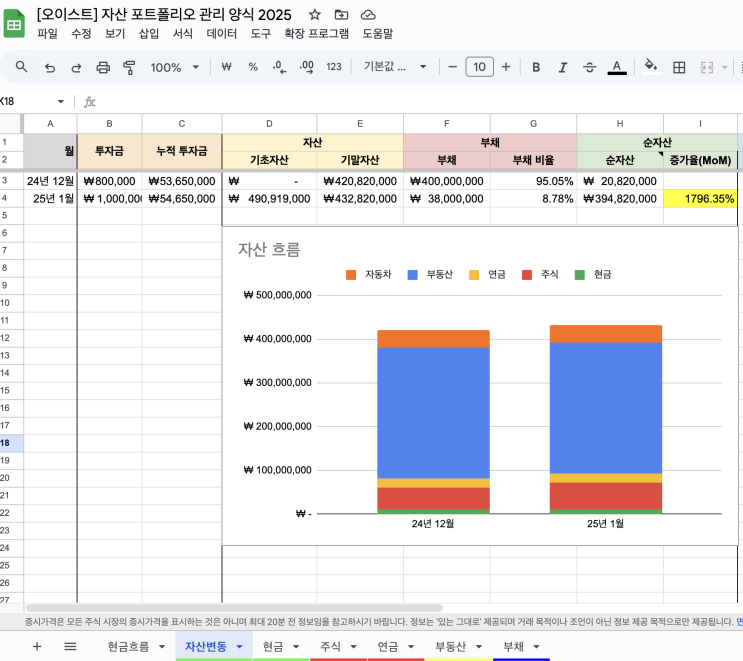
Task: Select cell with ₩420,820,000
Action: tap(360, 181)
